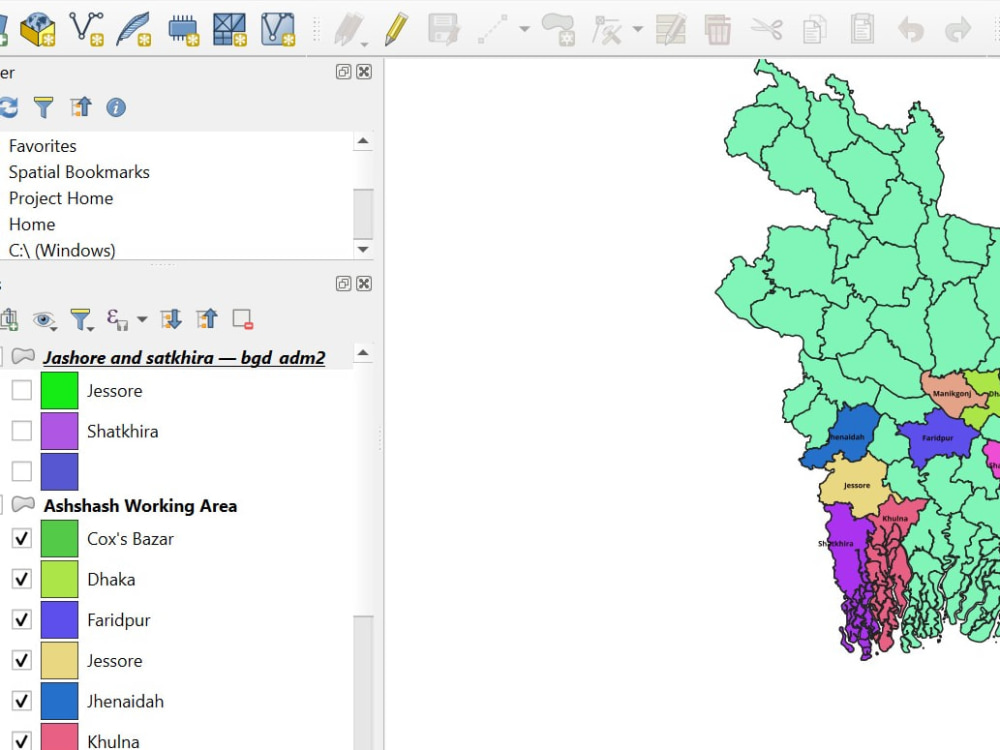Click green Cox's Bazar color swatch
This screenshot has width=1000, height=750.
(59, 538)
